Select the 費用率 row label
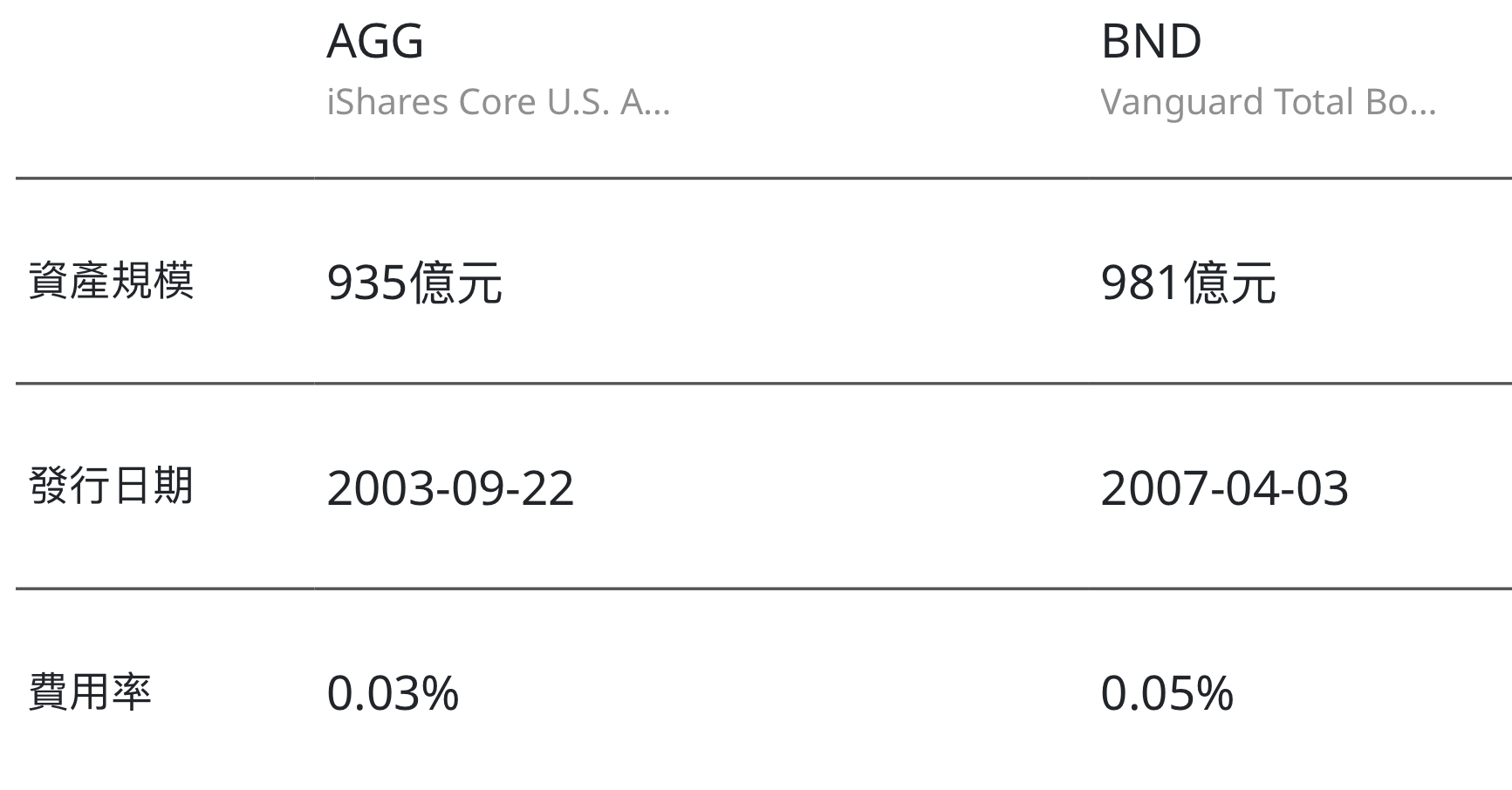 pyautogui.click(x=90, y=692)
